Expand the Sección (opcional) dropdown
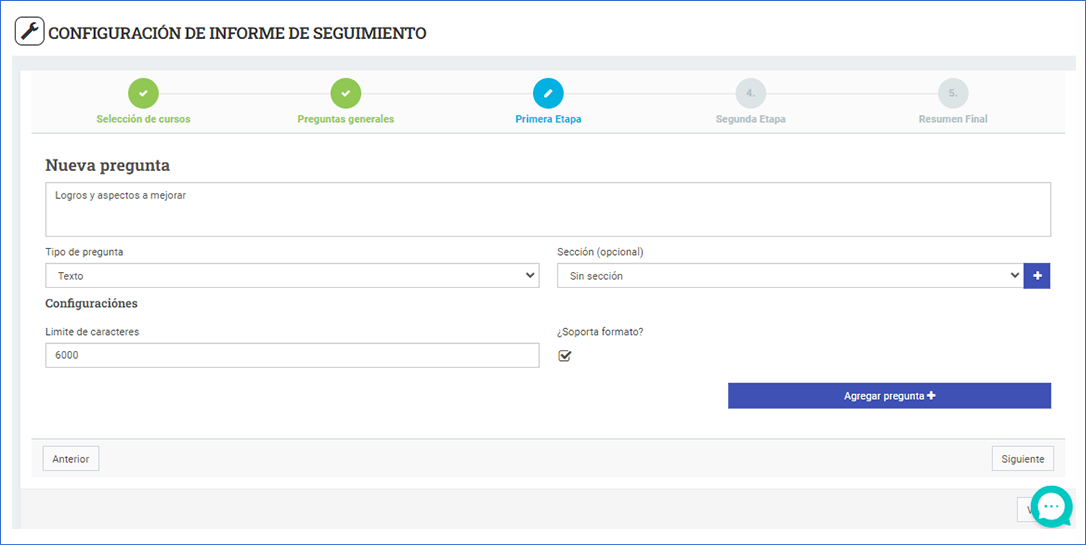The width and height of the screenshot is (1086, 545). pyautogui.click(x=789, y=276)
